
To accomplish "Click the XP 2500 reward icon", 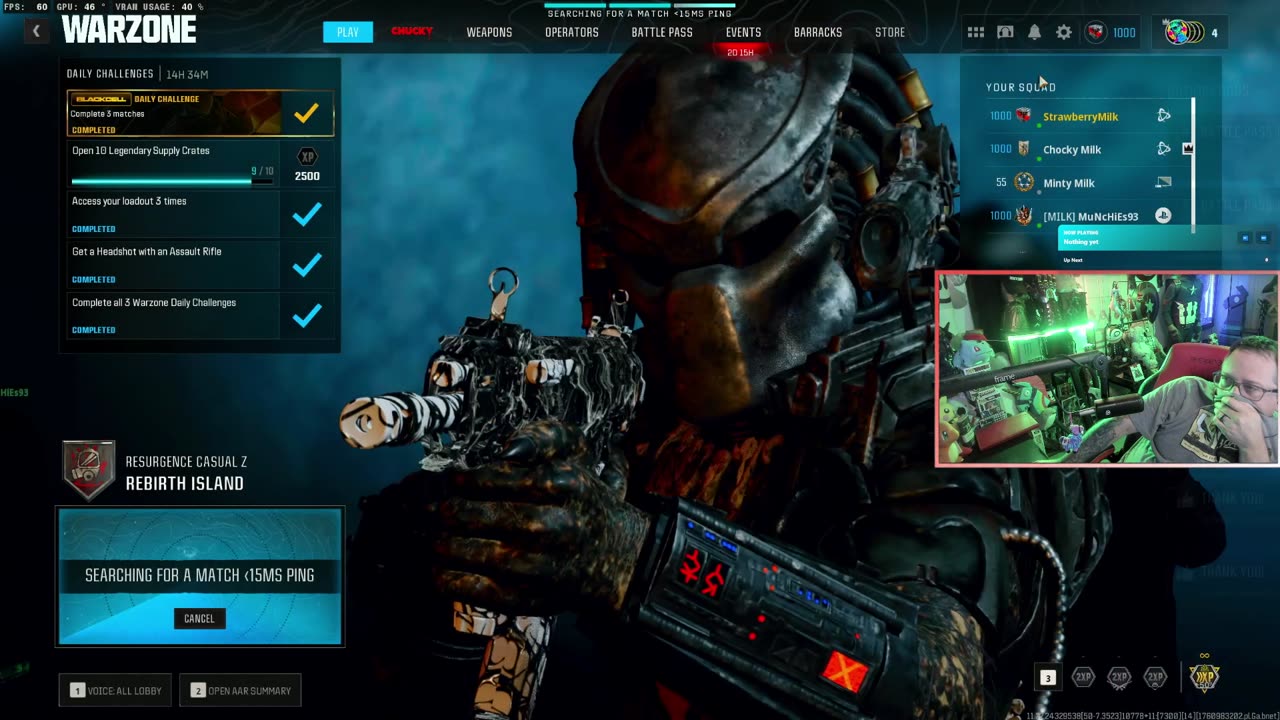I will [x=307, y=165].
